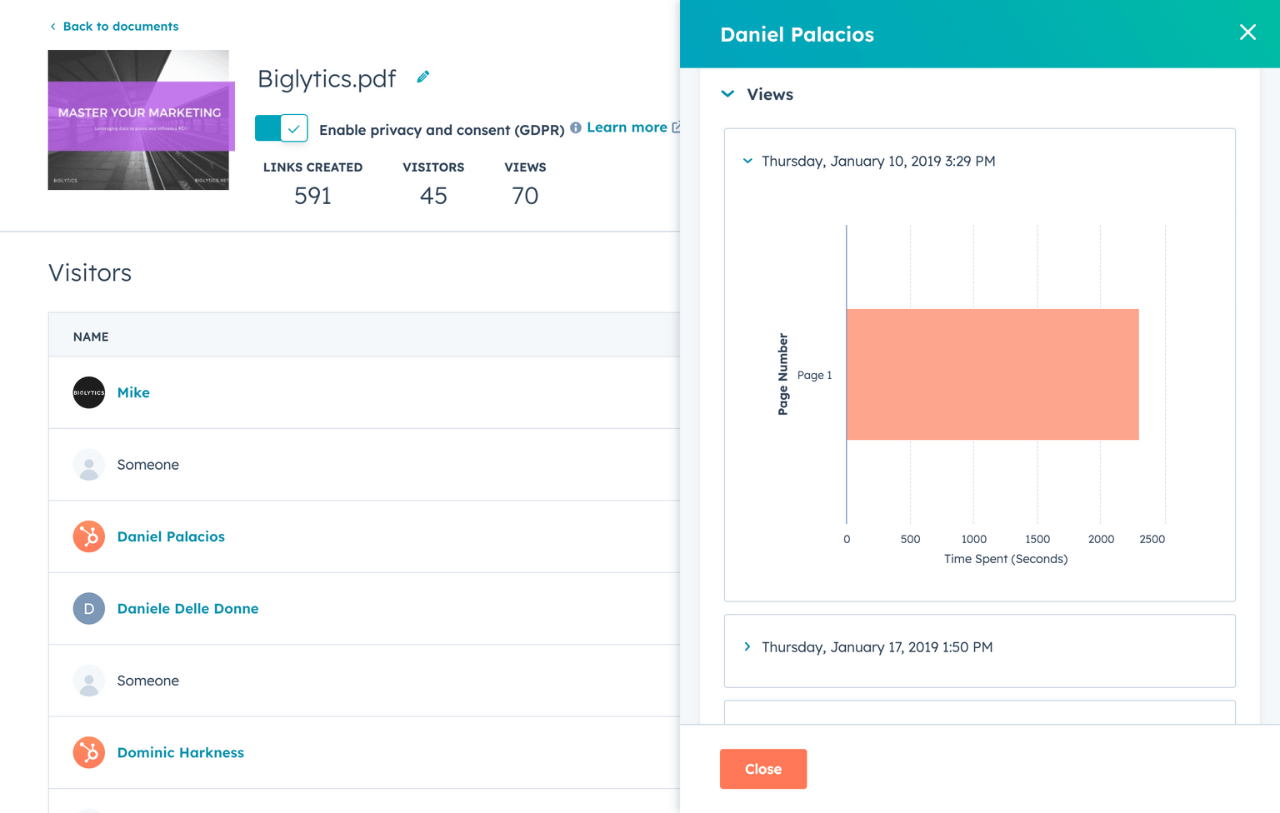This screenshot has height=813, width=1280.
Task: Click the pencil icon beside Biglytics.pdf
Action: (423, 77)
